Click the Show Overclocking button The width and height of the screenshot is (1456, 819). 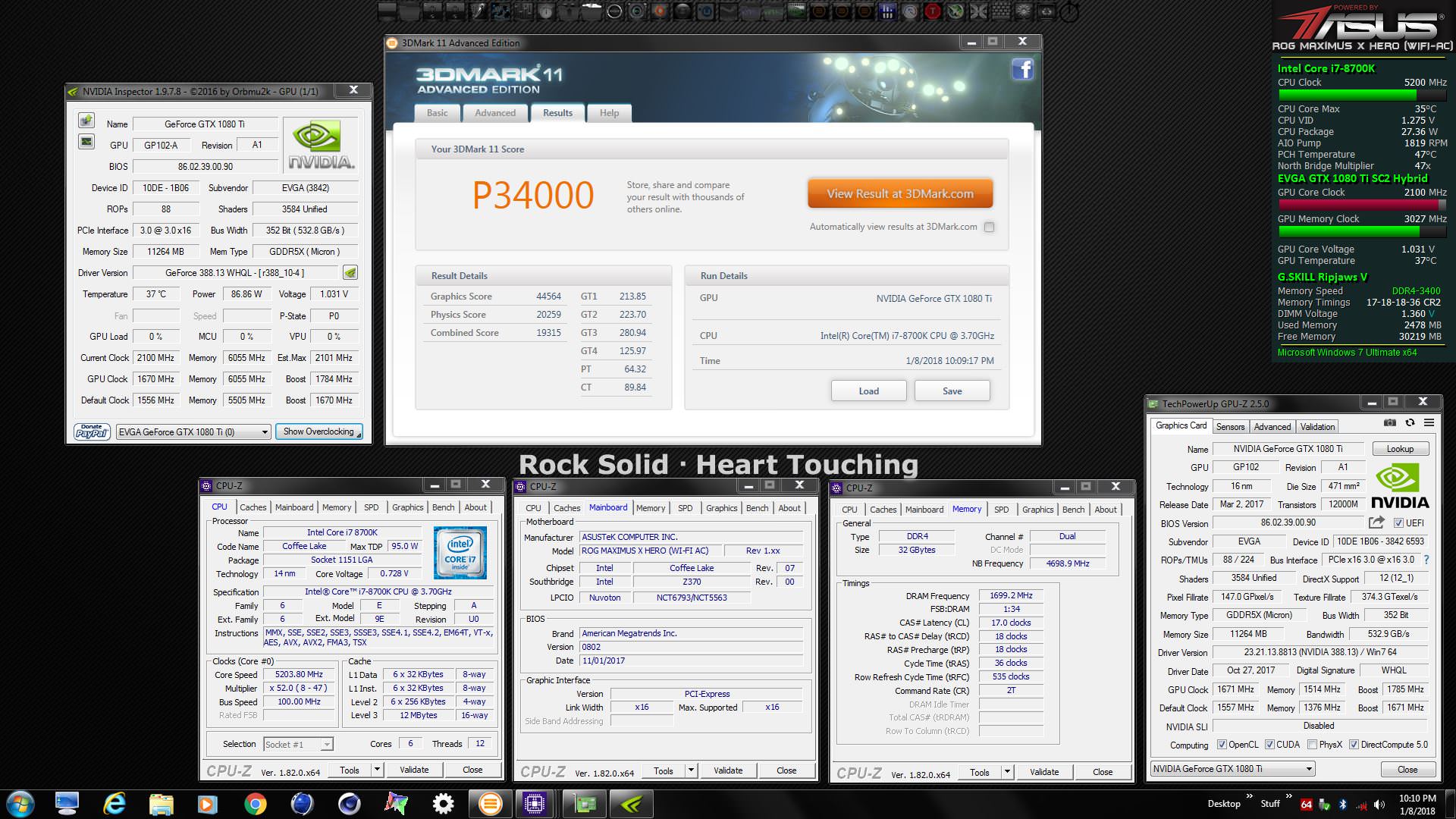coord(318,431)
